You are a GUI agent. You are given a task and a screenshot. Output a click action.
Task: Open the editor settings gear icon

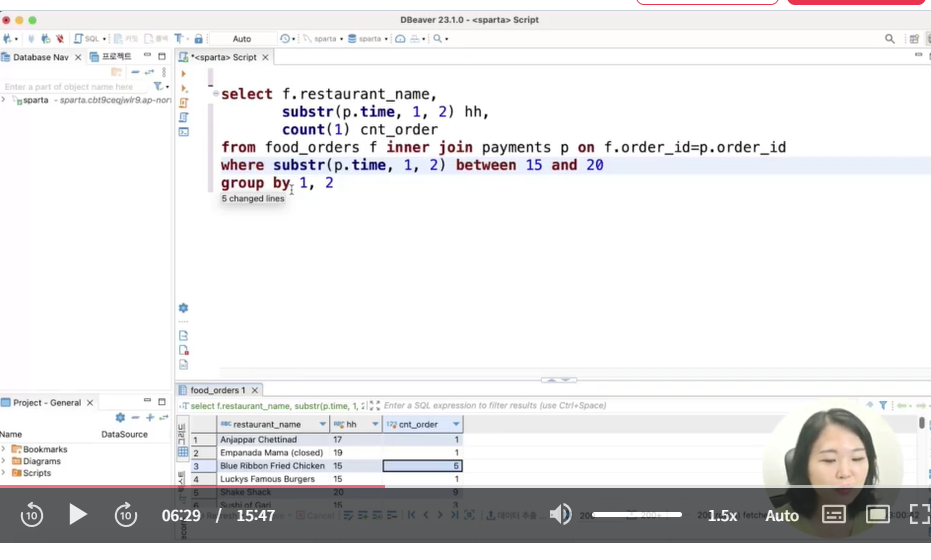point(183,308)
